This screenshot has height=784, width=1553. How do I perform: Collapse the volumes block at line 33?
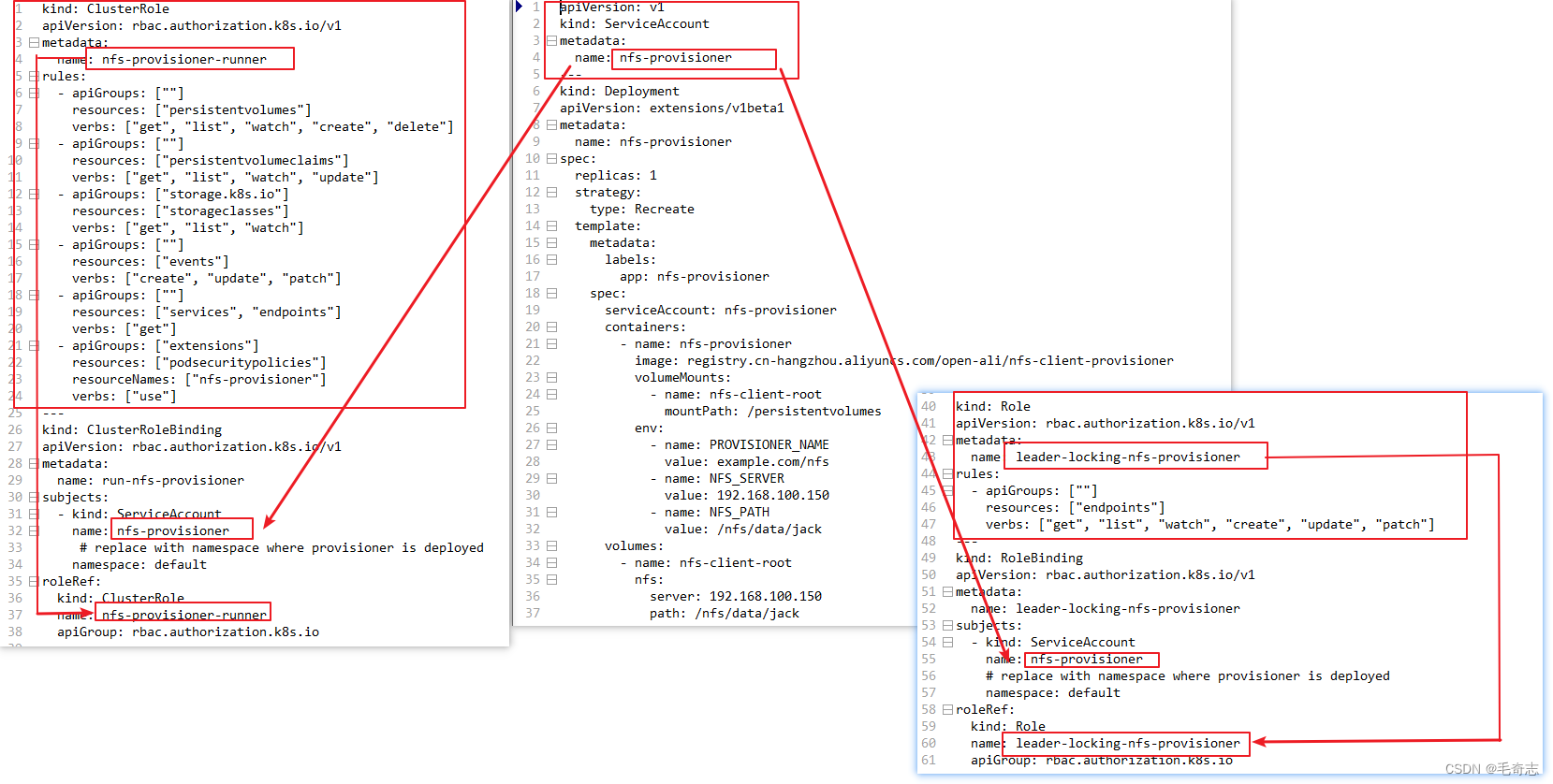pyautogui.click(x=551, y=545)
